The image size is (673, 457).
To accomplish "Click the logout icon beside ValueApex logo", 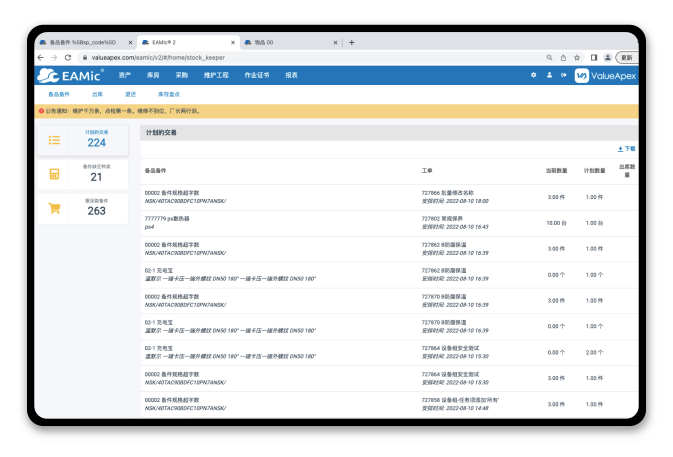I will 563,75.
